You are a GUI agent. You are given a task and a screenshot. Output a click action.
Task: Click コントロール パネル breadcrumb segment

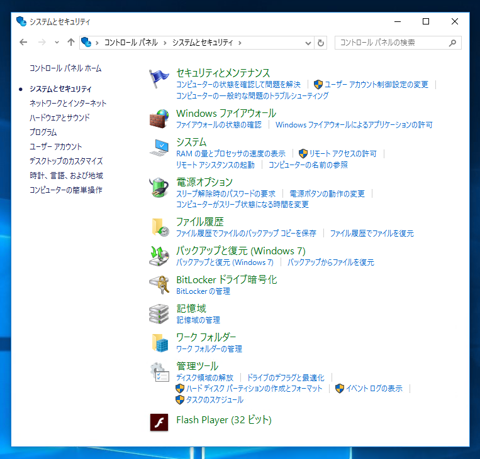point(131,42)
